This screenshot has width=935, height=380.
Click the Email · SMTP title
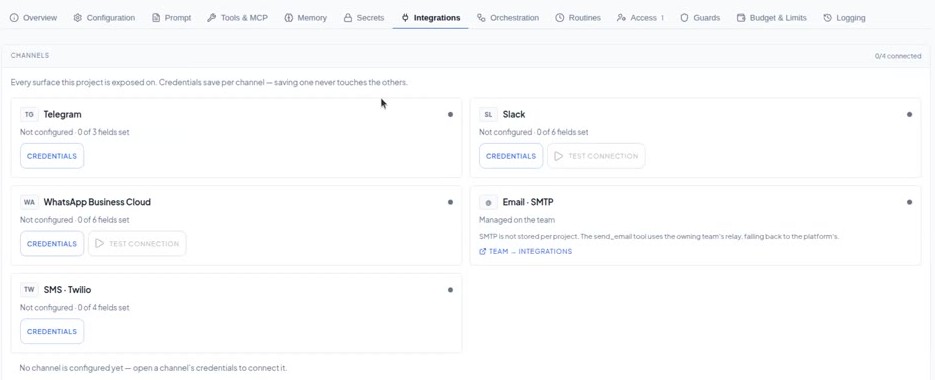[x=528, y=202]
